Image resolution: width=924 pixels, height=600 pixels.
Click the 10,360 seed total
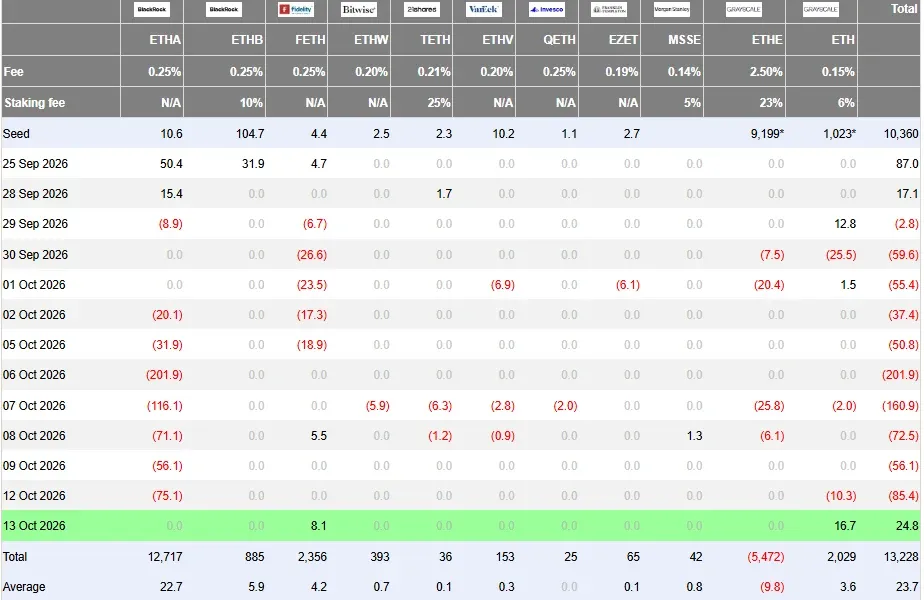click(901, 134)
